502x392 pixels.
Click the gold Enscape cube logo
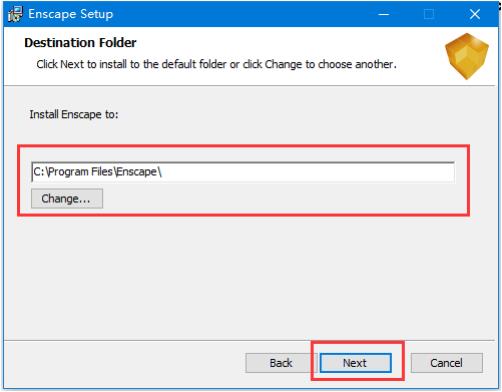click(x=467, y=56)
